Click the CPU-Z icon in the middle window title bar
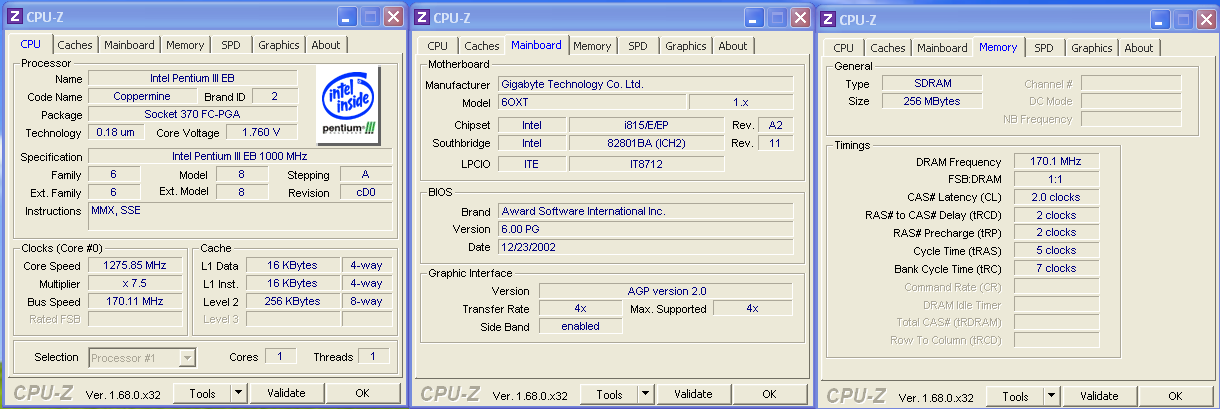 [x=424, y=18]
